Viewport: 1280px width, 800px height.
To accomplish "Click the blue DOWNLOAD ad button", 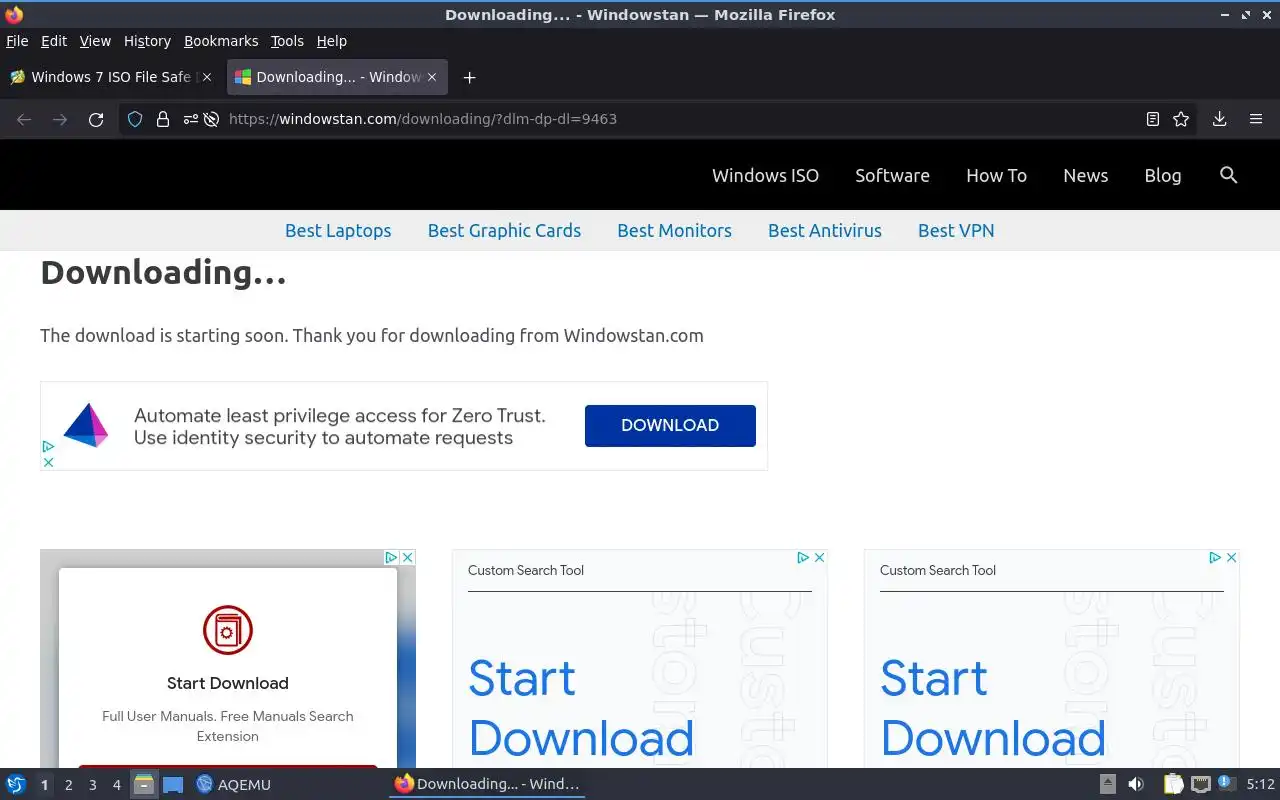I will (670, 425).
